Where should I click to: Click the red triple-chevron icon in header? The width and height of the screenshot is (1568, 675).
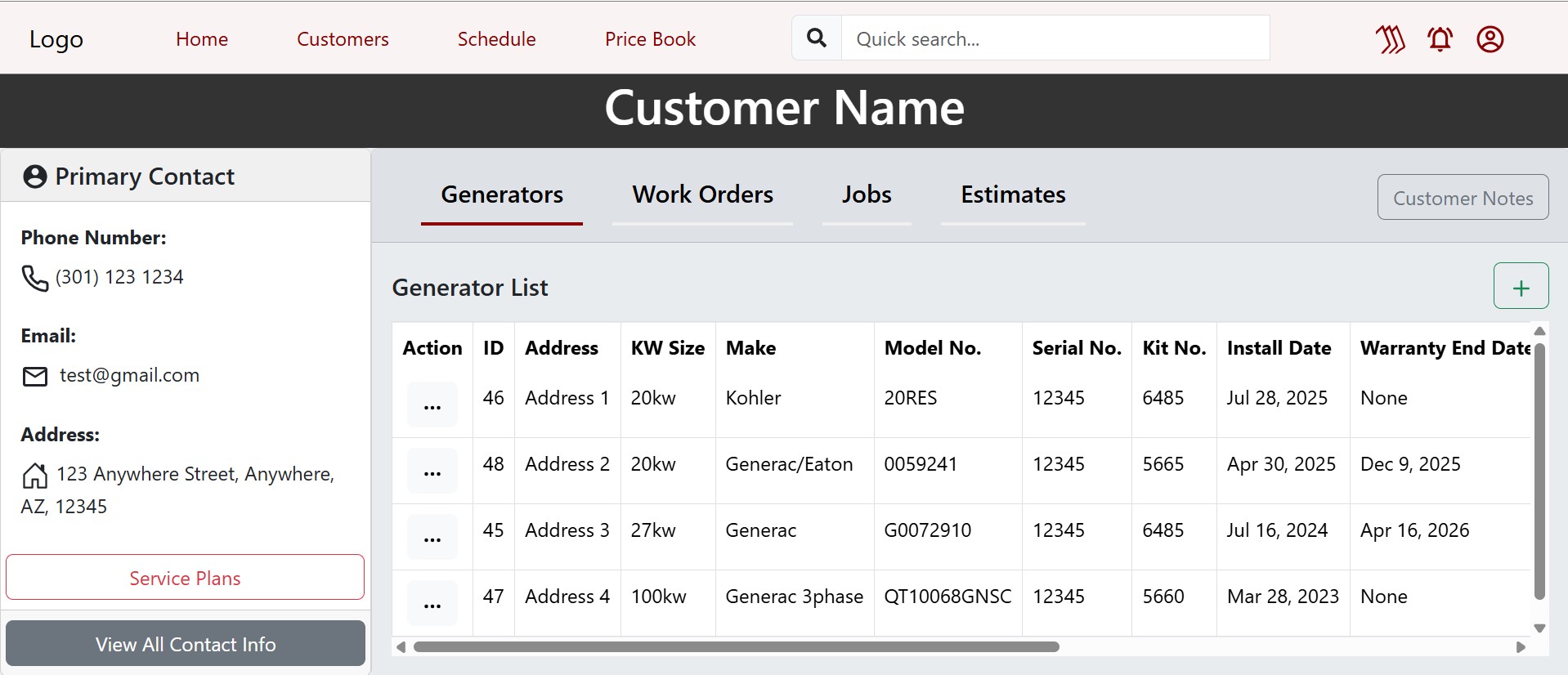(x=1390, y=39)
